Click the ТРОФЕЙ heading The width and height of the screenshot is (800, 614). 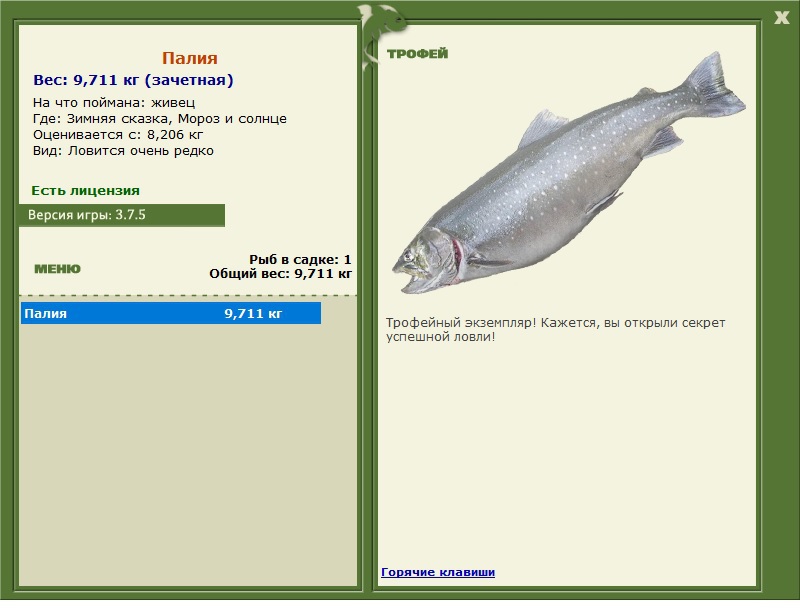coord(417,54)
